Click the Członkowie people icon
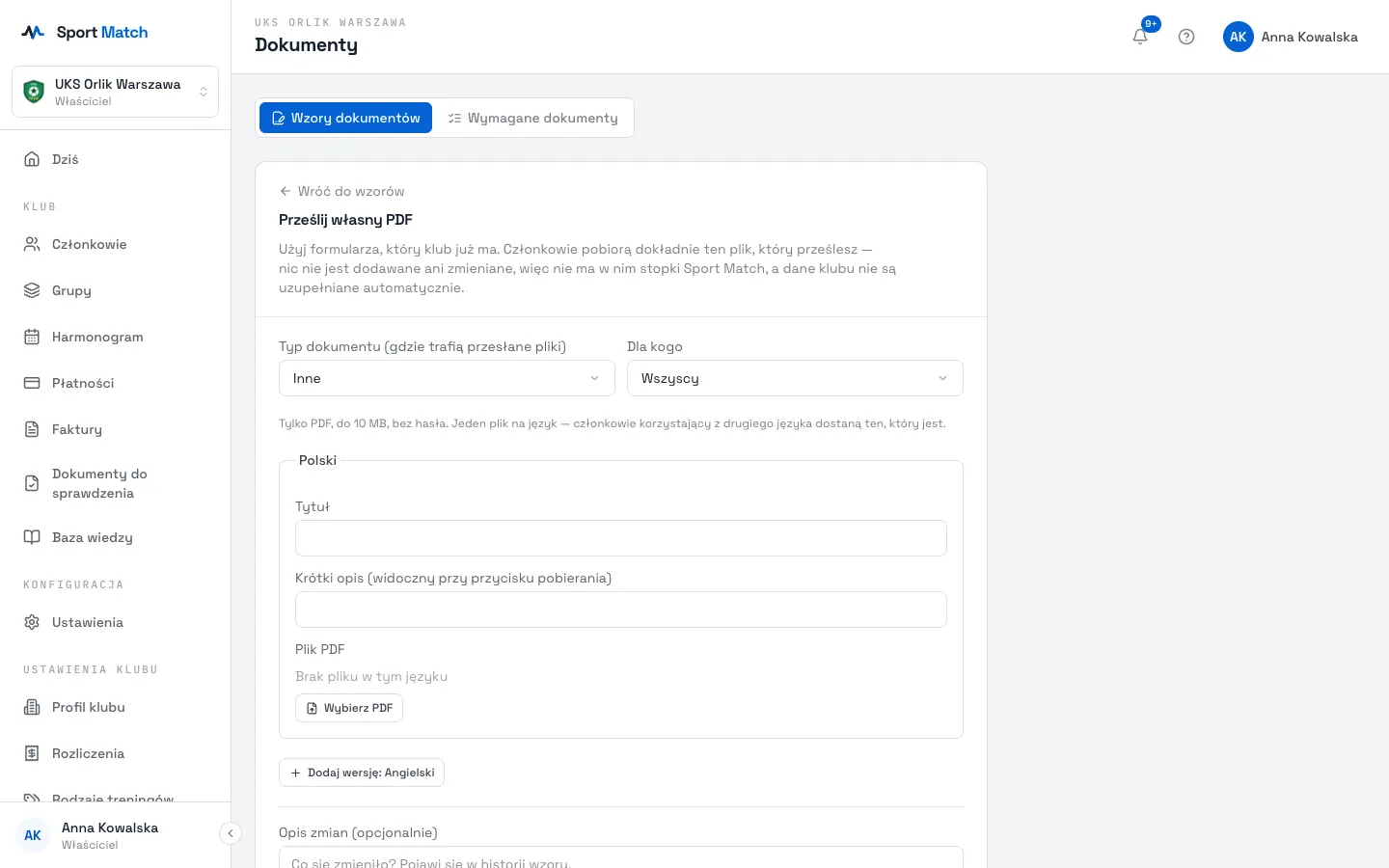Image resolution: width=1389 pixels, height=868 pixels. (x=32, y=244)
